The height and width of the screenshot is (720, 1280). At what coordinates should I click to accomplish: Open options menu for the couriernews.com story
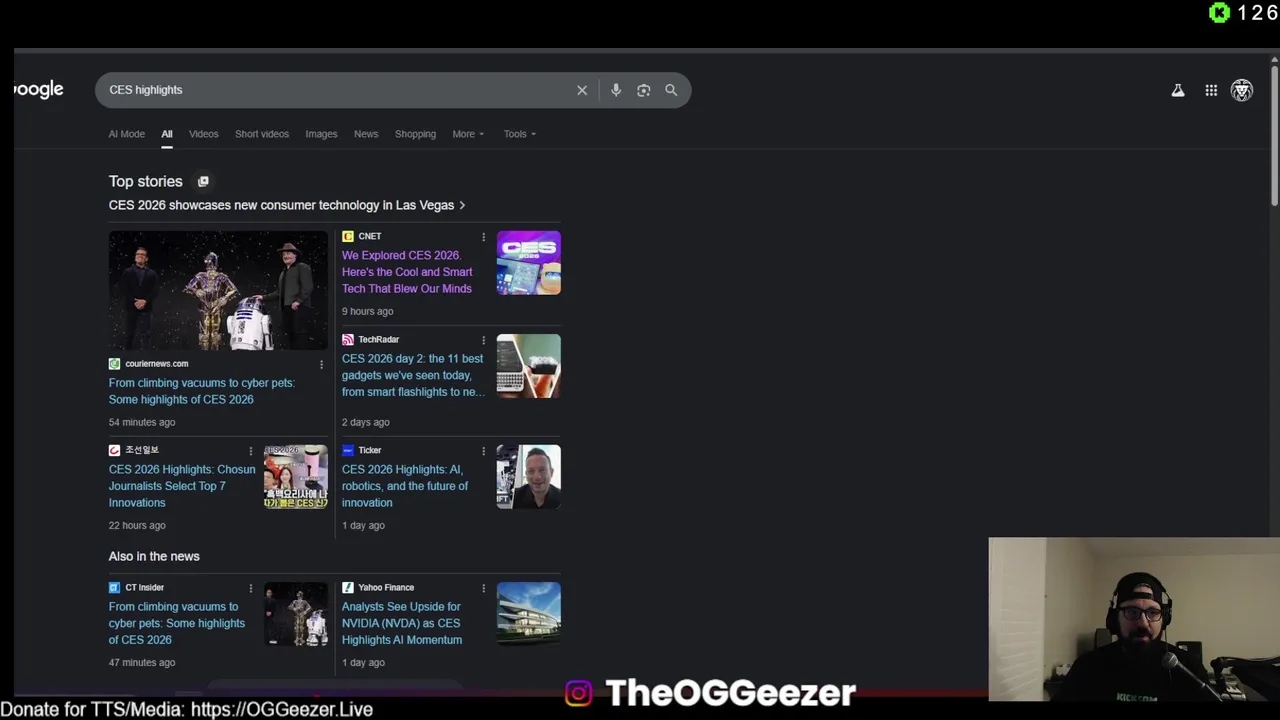tap(321, 364)
